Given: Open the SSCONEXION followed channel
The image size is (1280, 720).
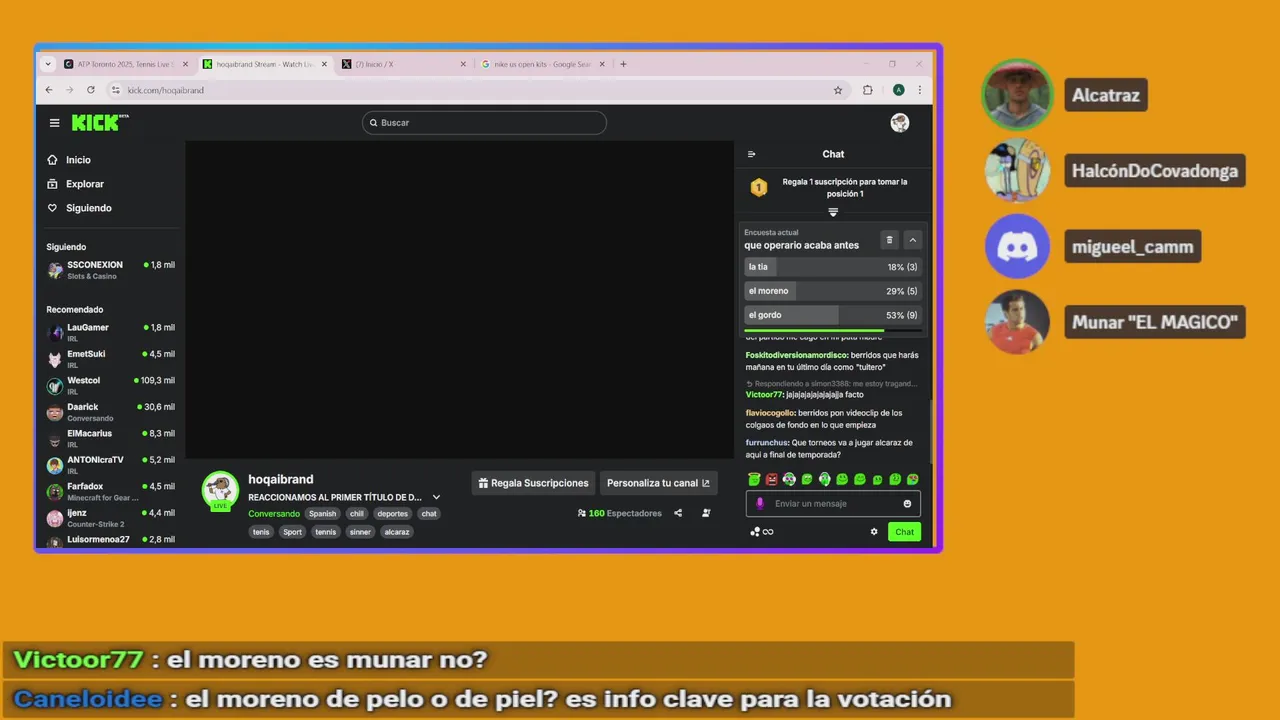Looking at the screenshot, I should pyautogui.click(x=110, y=270).
